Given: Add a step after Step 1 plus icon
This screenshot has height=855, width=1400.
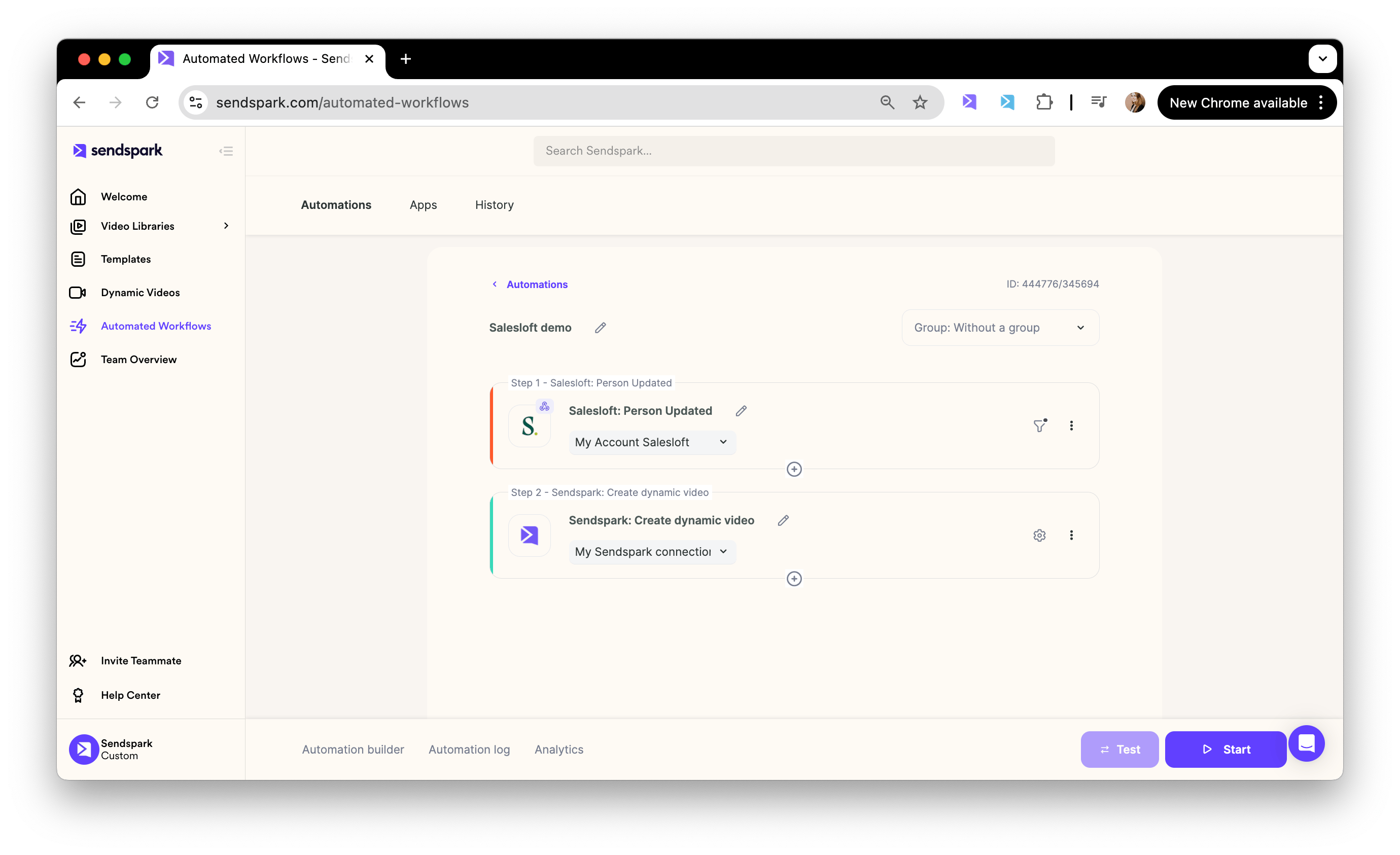Looking at the screenshot, I should 794,469.
